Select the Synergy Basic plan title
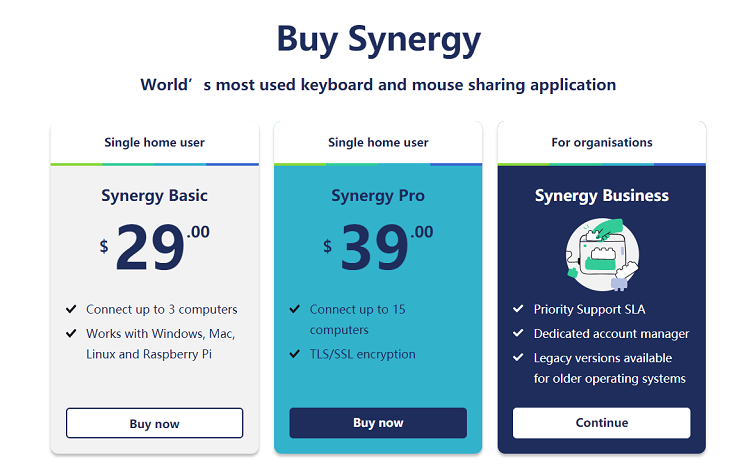This screenshot has height=471, width=750. pos(154,196)
